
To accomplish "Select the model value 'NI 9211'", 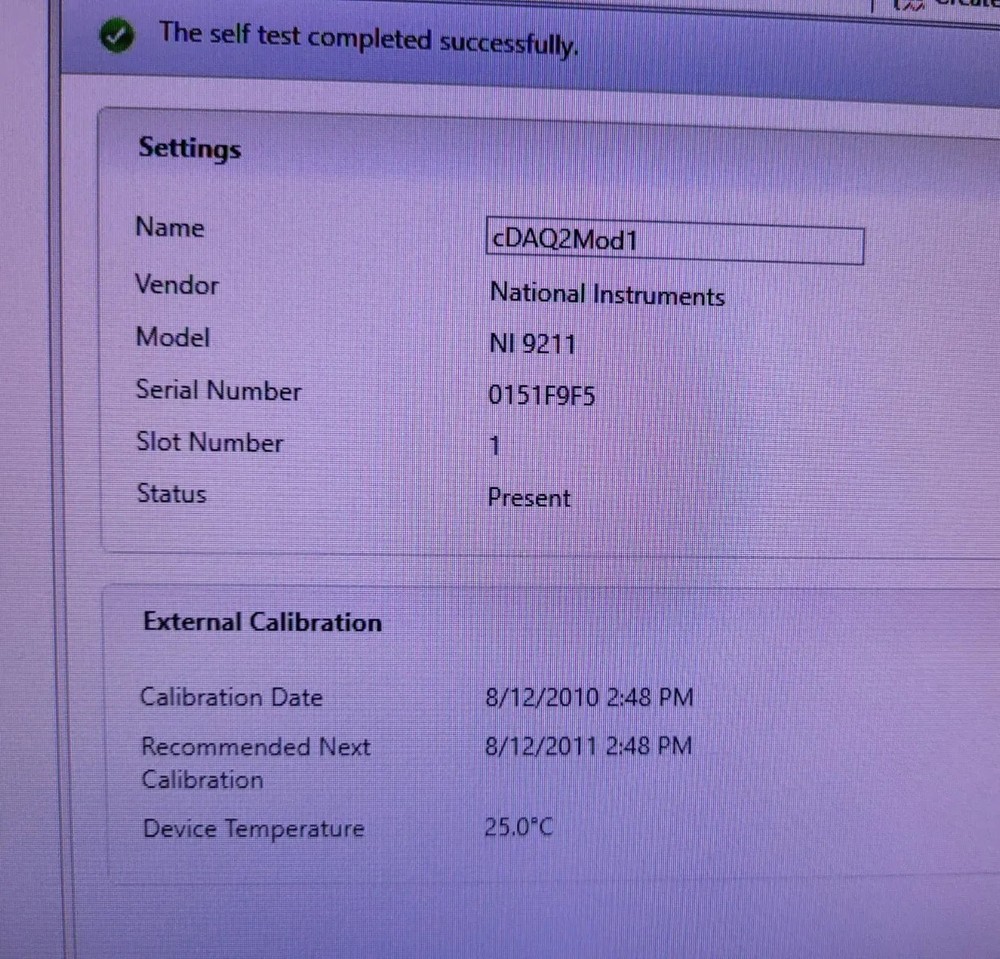I will (532, 344).
